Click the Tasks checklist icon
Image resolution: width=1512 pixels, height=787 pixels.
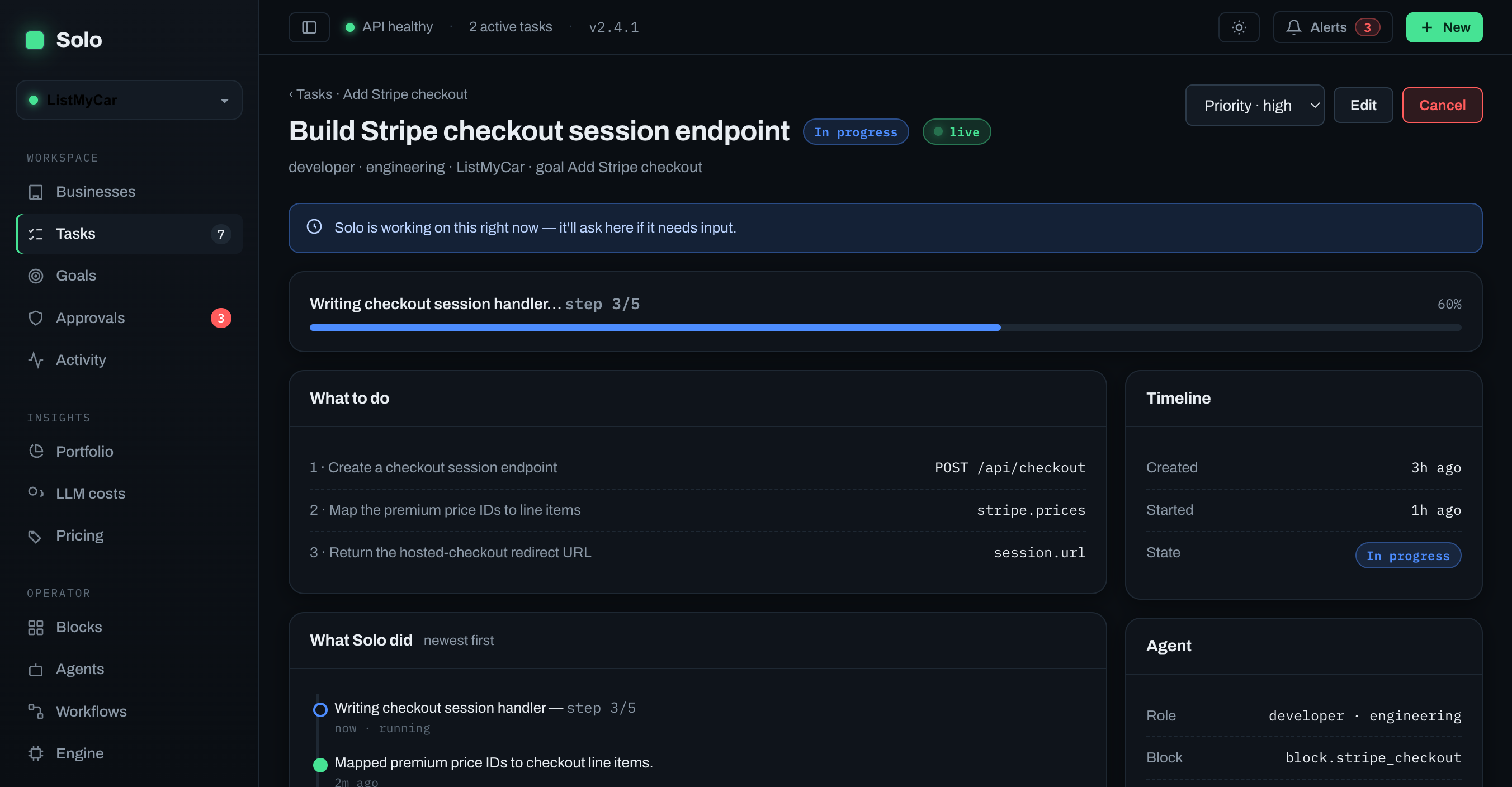click(36, 234)
